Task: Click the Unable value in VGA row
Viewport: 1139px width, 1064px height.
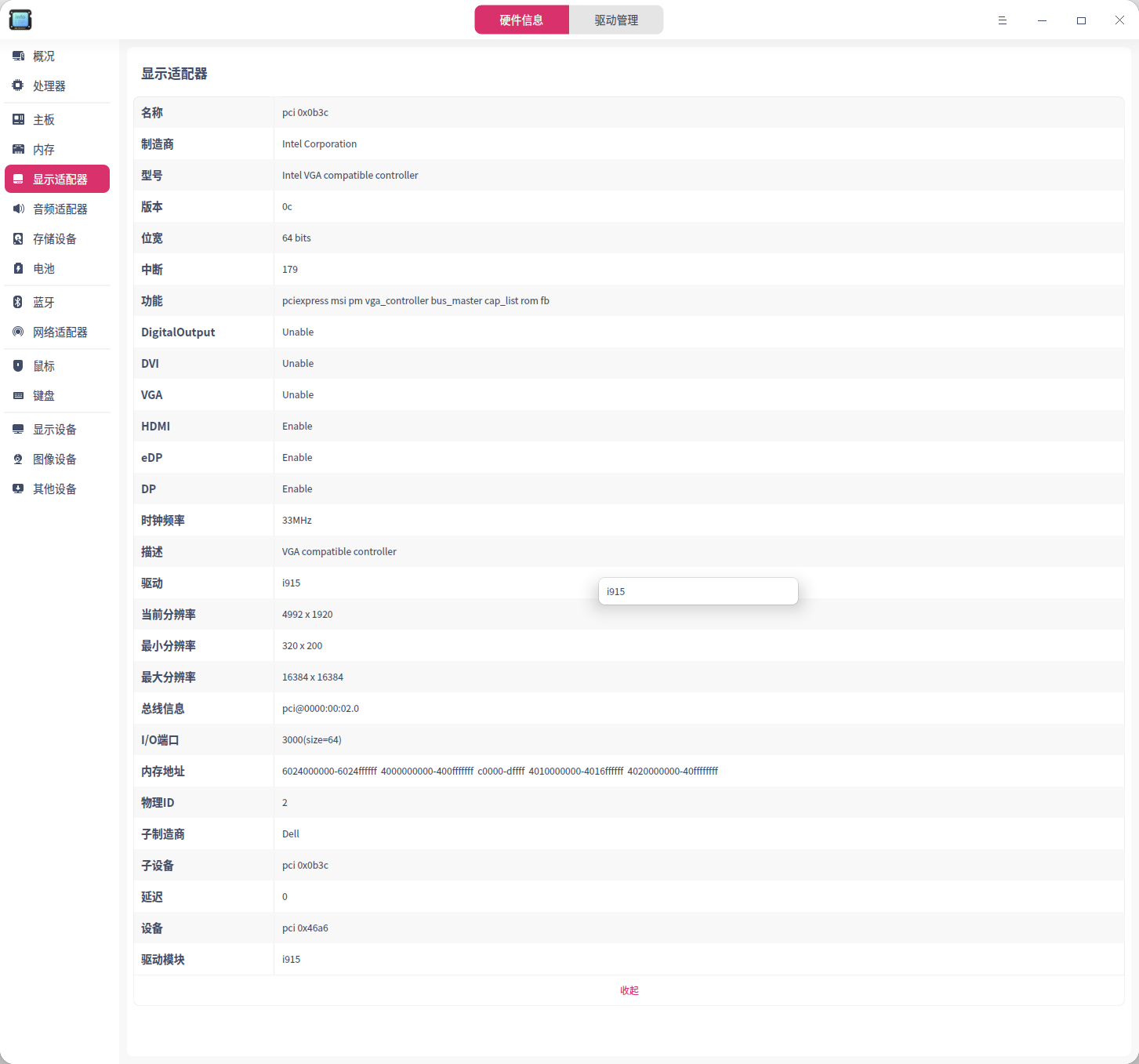Action: pos(298,394)
